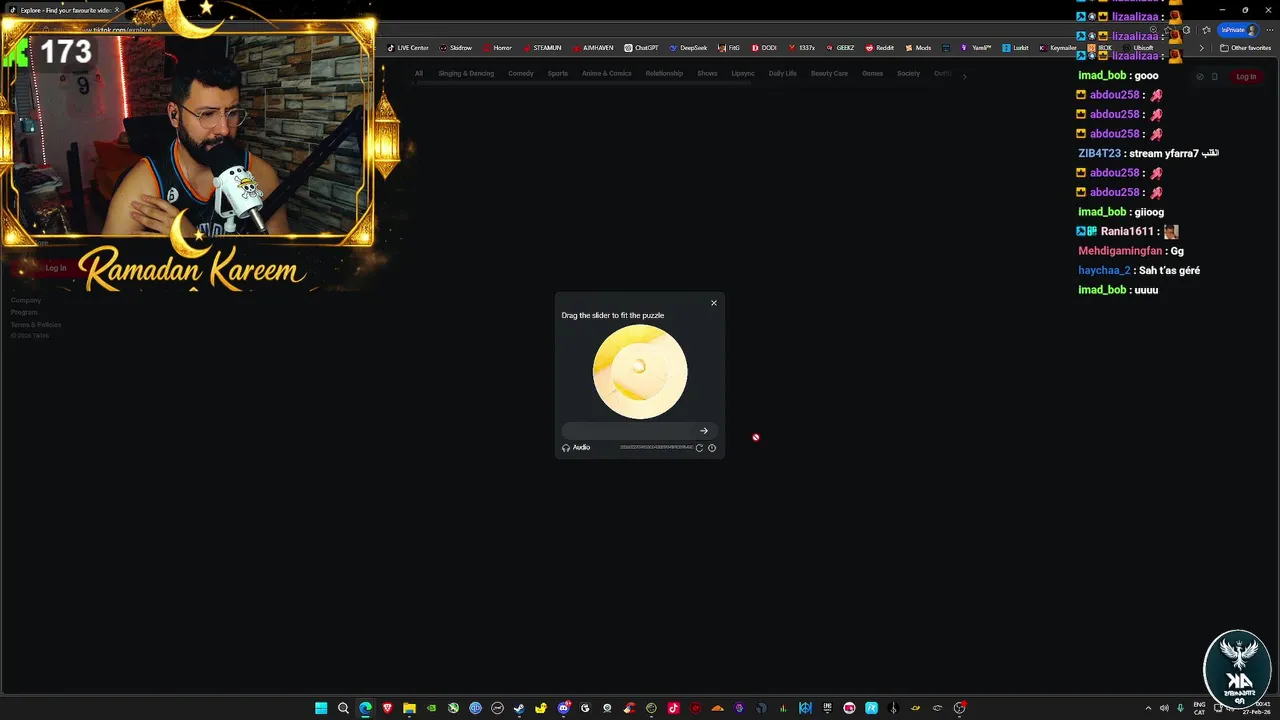Click the circular puzzle image
This screenshot has height=720, width=1280.
point(640,372)
